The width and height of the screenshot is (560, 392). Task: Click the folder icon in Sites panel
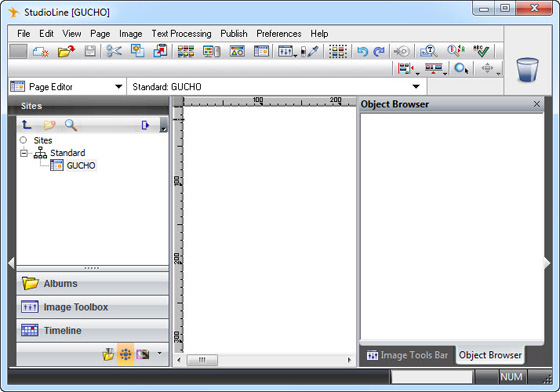tap(49, 125)
